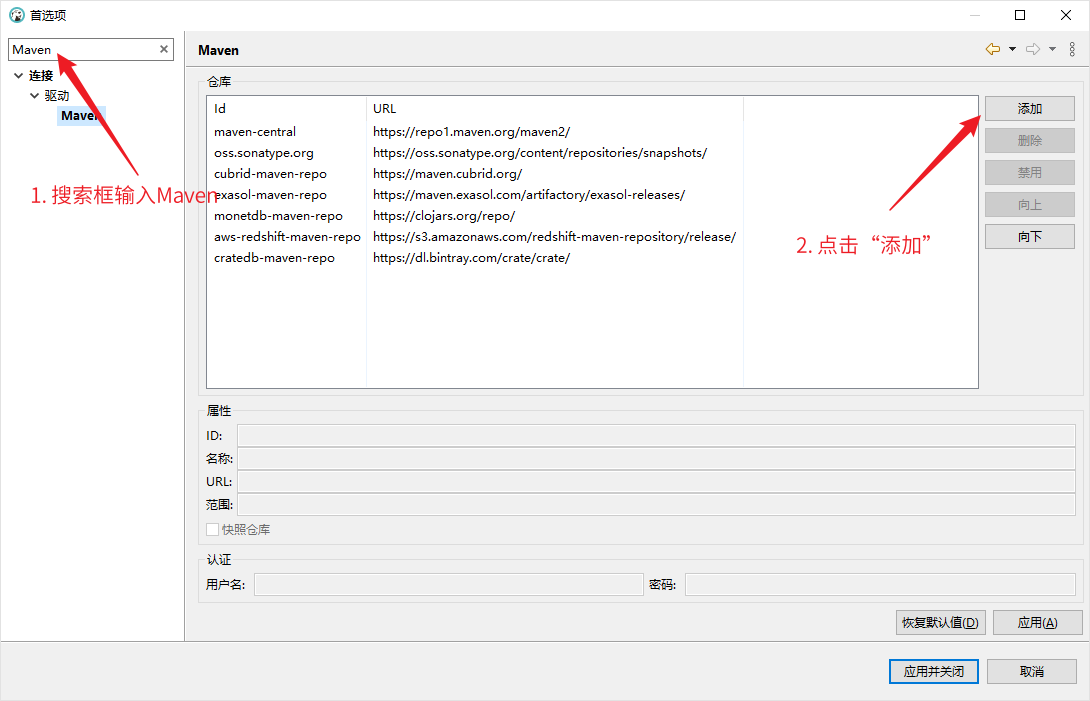Click the 向下 button

click(x=1029, y=236)
